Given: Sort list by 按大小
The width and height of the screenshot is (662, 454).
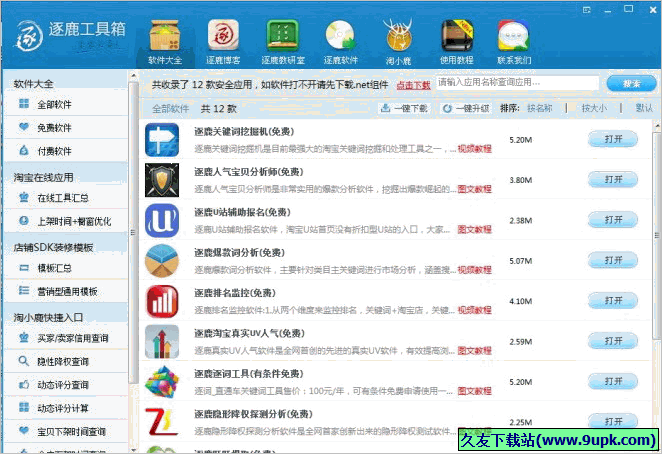Looking at the screenshot, I should 594,108.
